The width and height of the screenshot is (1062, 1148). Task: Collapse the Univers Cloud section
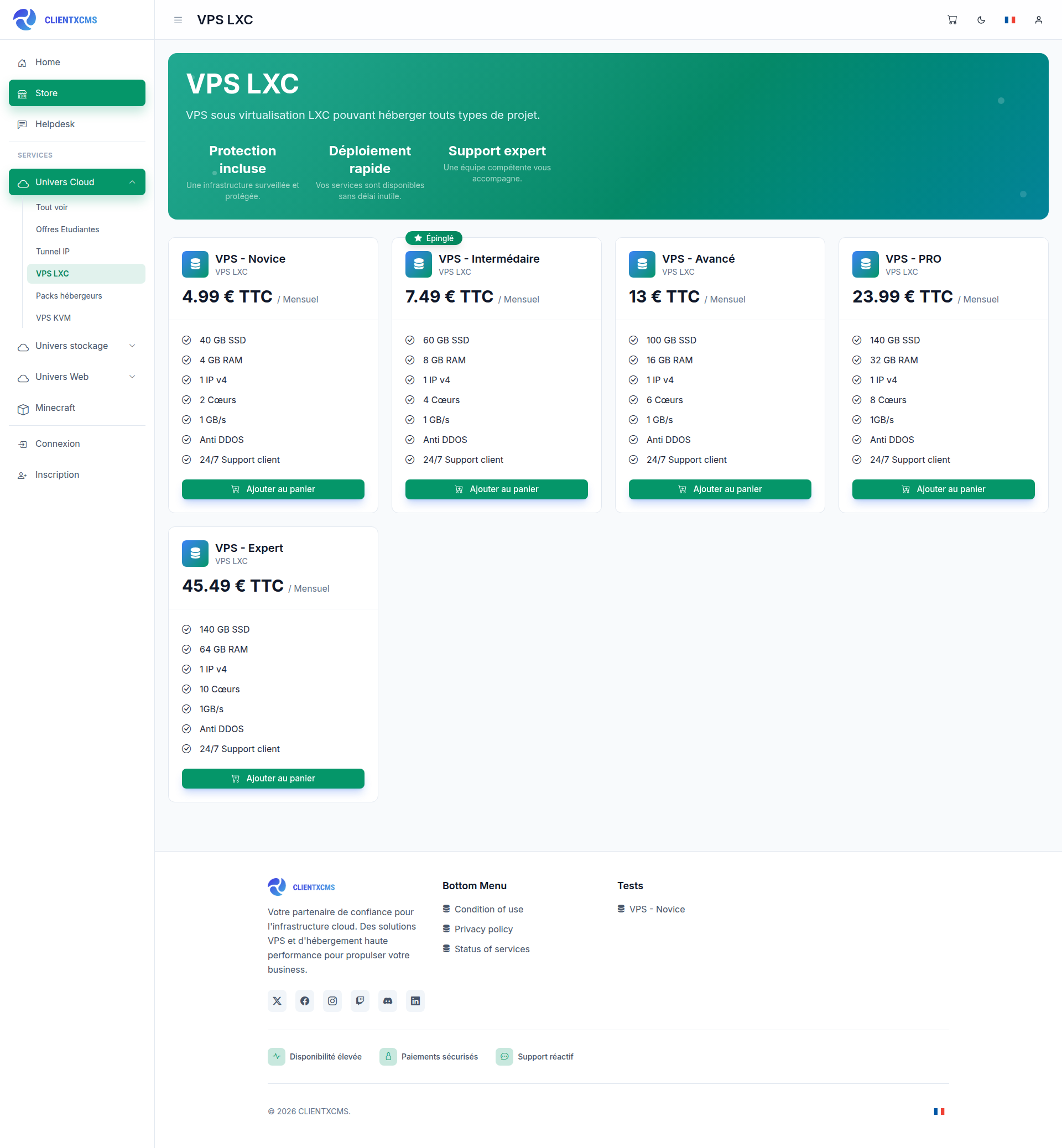[77, 182]
